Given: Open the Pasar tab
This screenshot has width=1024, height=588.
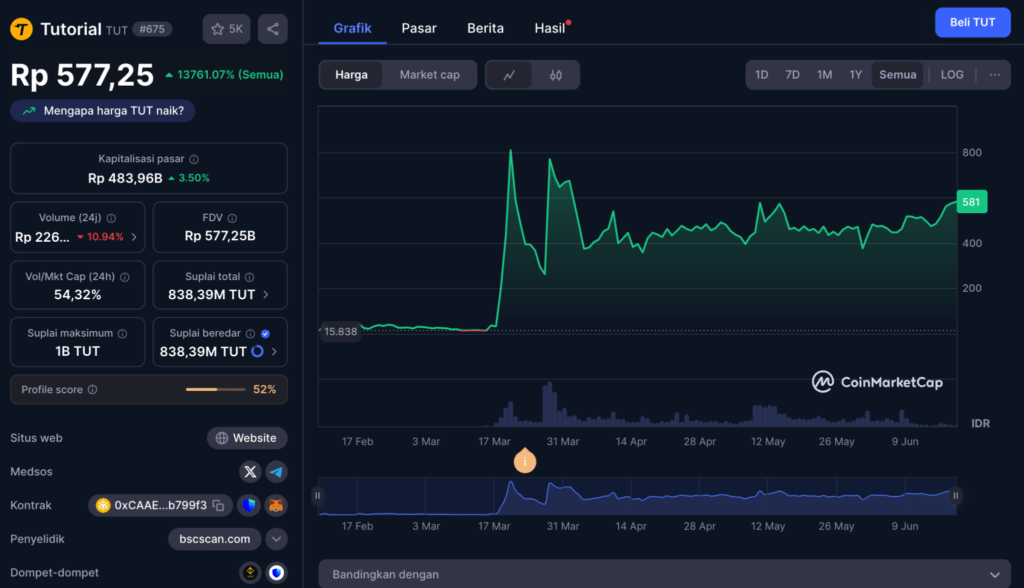Looking at the screenshot, I should (x=419, y=28).
